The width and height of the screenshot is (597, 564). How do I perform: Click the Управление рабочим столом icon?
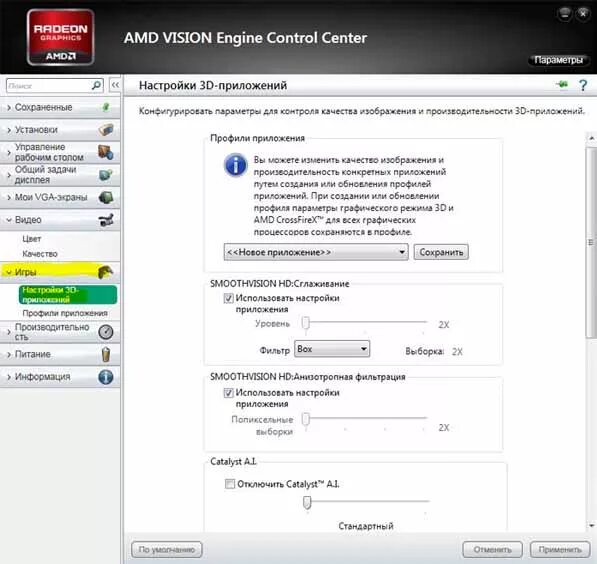coord(106,152)
